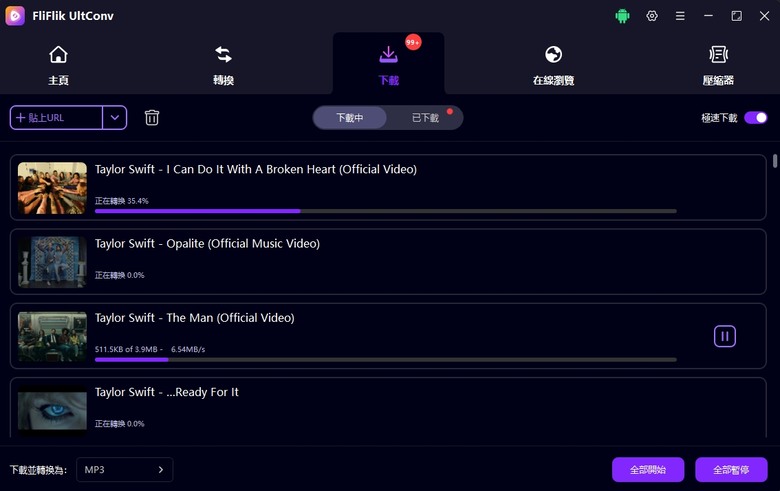This screenshot has width=780, height=491.
Task: Click the Broken Heart video thumbnail
Action: pos(52,188)
